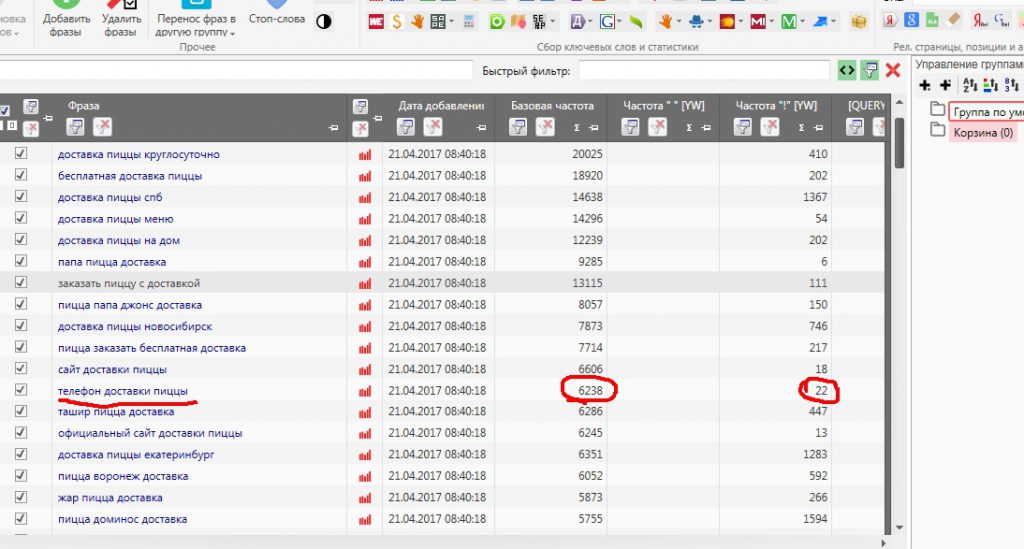Image resolution: width=1024 pixels, height=549 pixels.
Task: Open dropdown arrow next to G icon
Action: click(620, 22)
